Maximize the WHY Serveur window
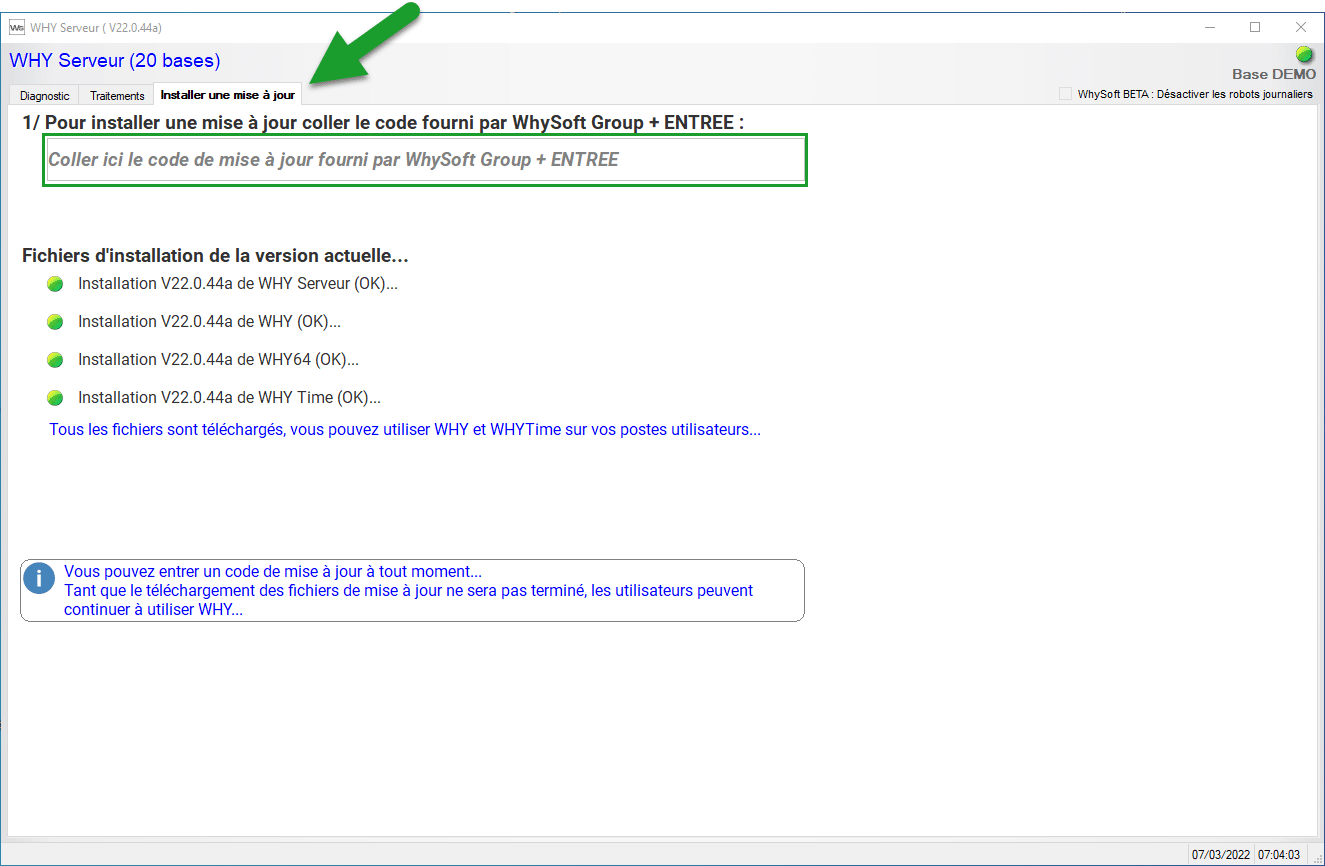Image resolution: width=1325 pixels, height=866 pixels. tap(1255, 27)
